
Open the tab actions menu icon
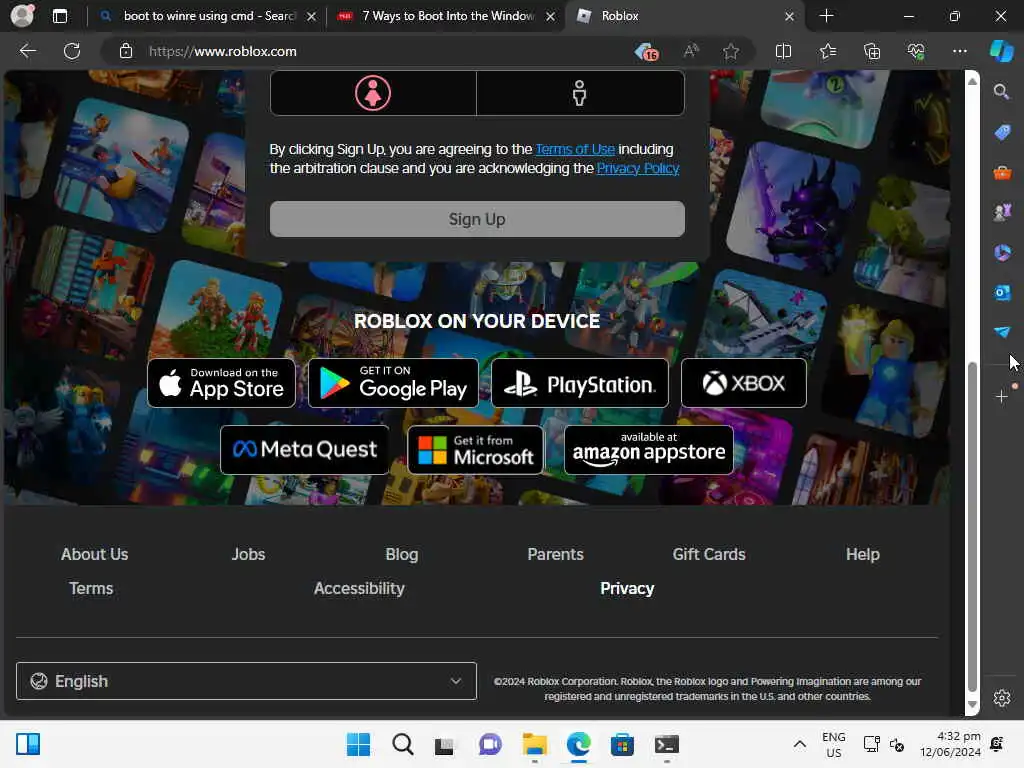click(x=59, y=16)
